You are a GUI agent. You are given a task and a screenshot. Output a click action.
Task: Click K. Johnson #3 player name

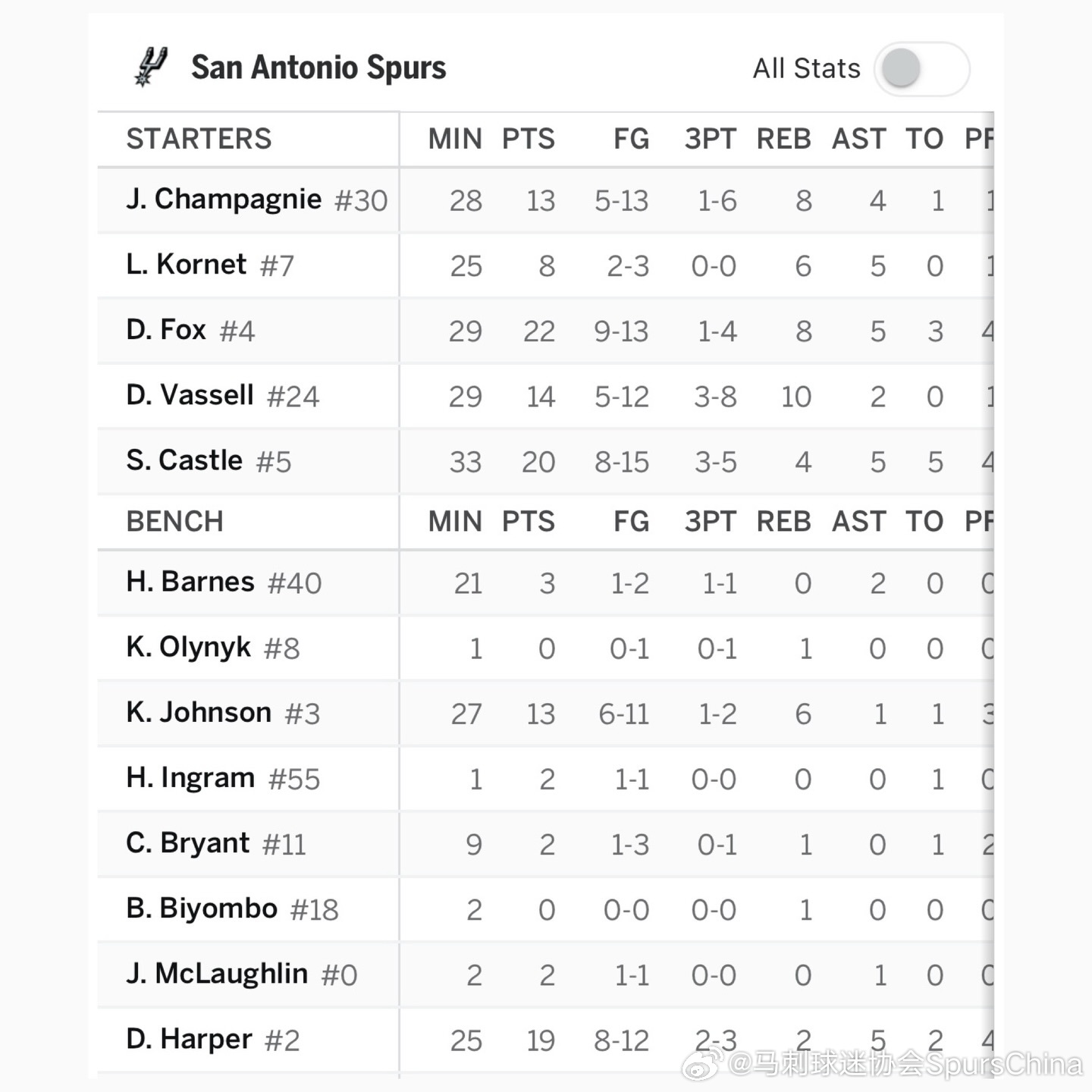(223, 713)
